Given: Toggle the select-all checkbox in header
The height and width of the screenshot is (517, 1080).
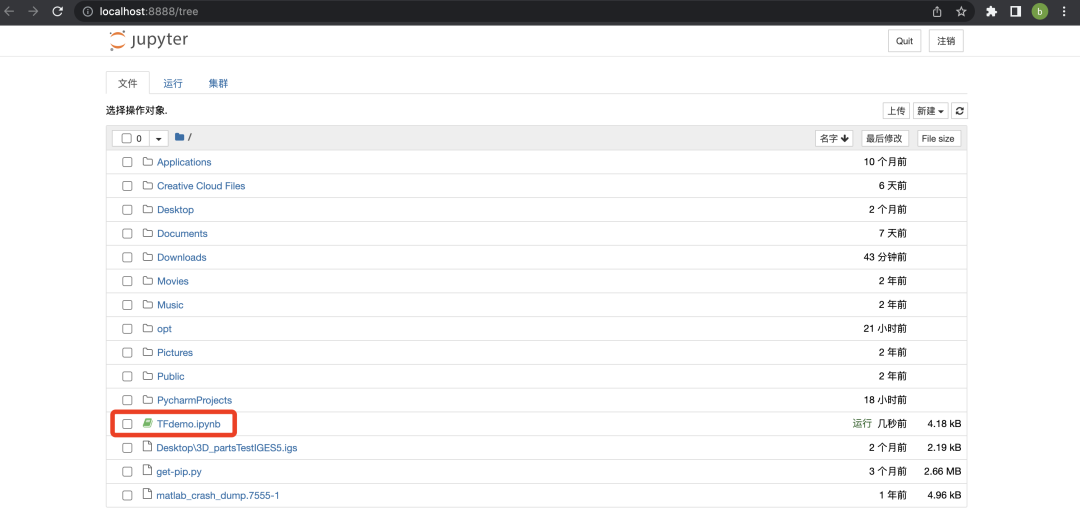Looking at the screenshot, I should click(x=126, y=138).
